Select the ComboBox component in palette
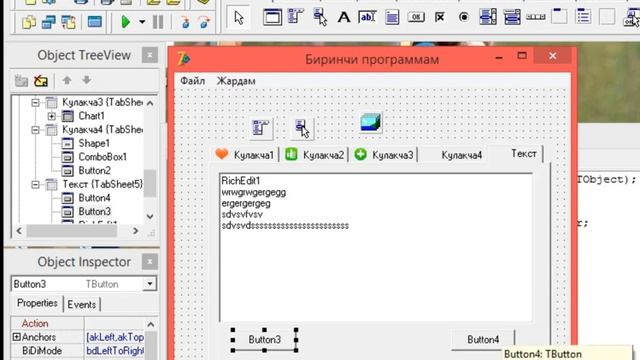This screenshot has height=360, width=640. pos(512,17)
